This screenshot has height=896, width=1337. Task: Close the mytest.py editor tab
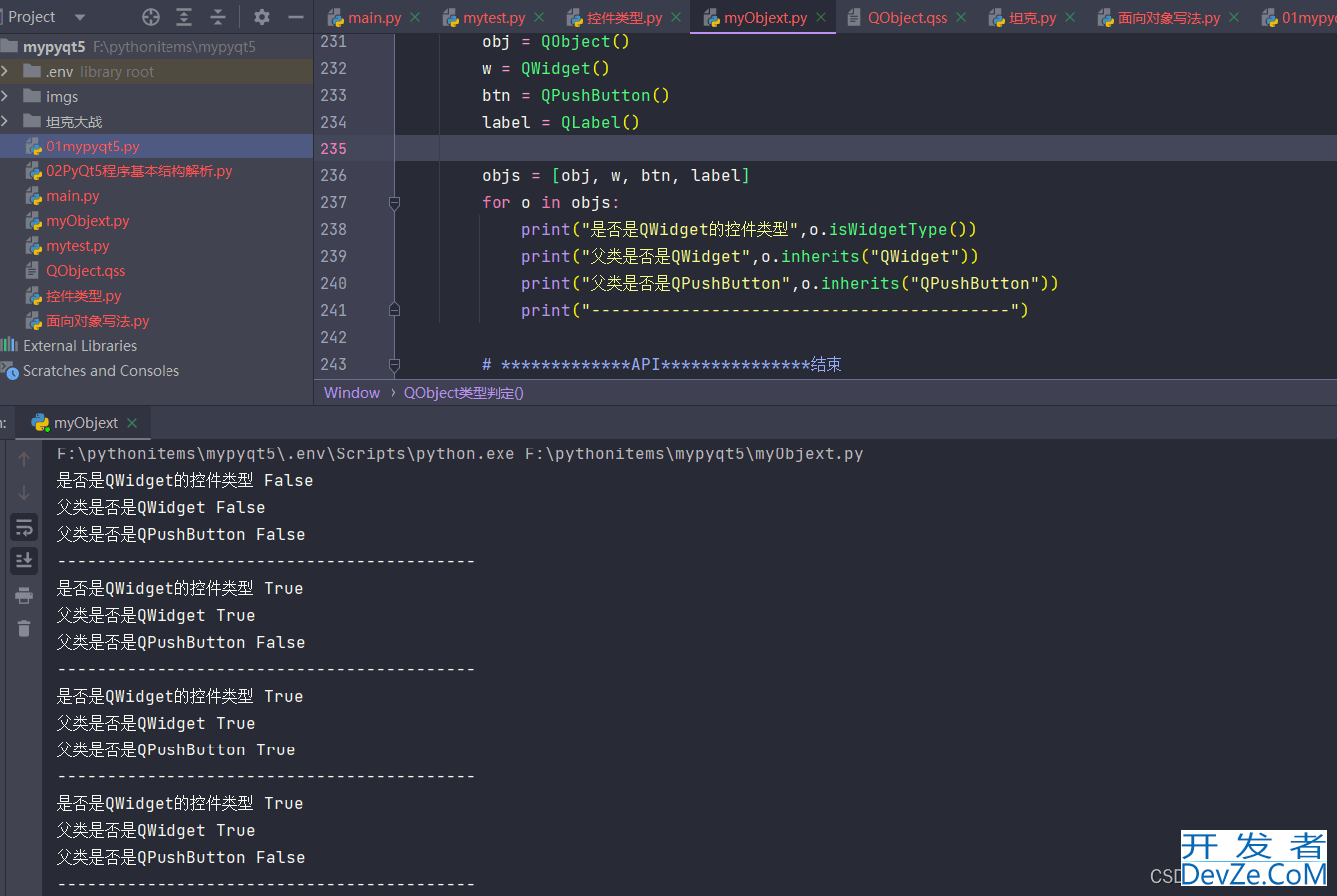click(x=540, y=17)
